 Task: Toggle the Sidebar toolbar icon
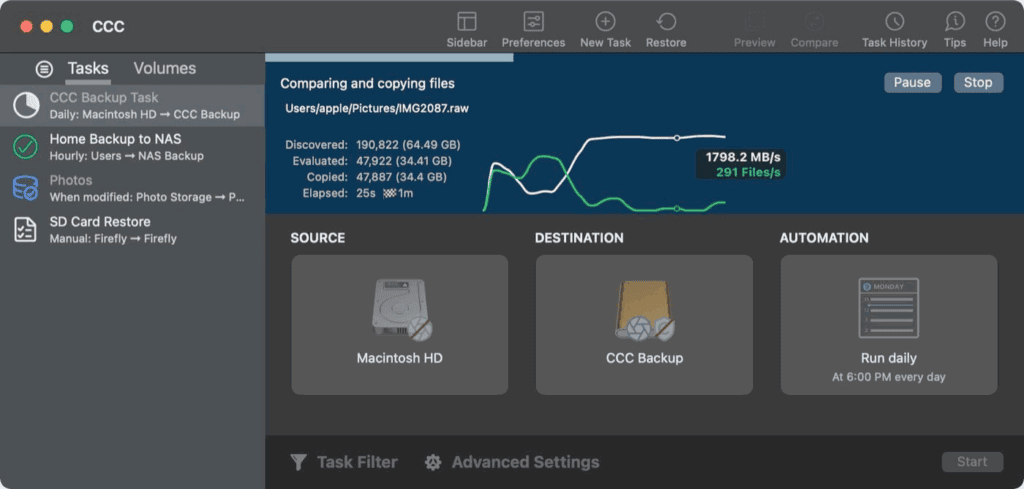tap(466, 22)
